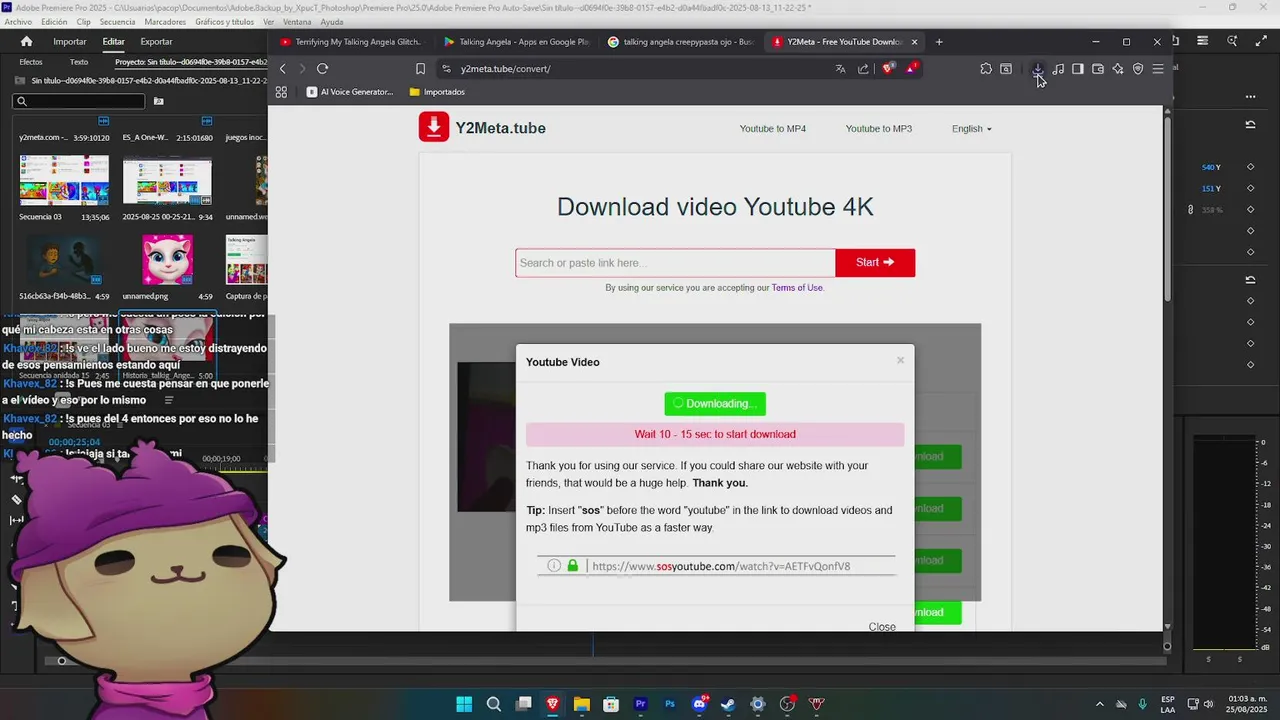
Task: Click the Search or paste link field
Action: (675, 263)
